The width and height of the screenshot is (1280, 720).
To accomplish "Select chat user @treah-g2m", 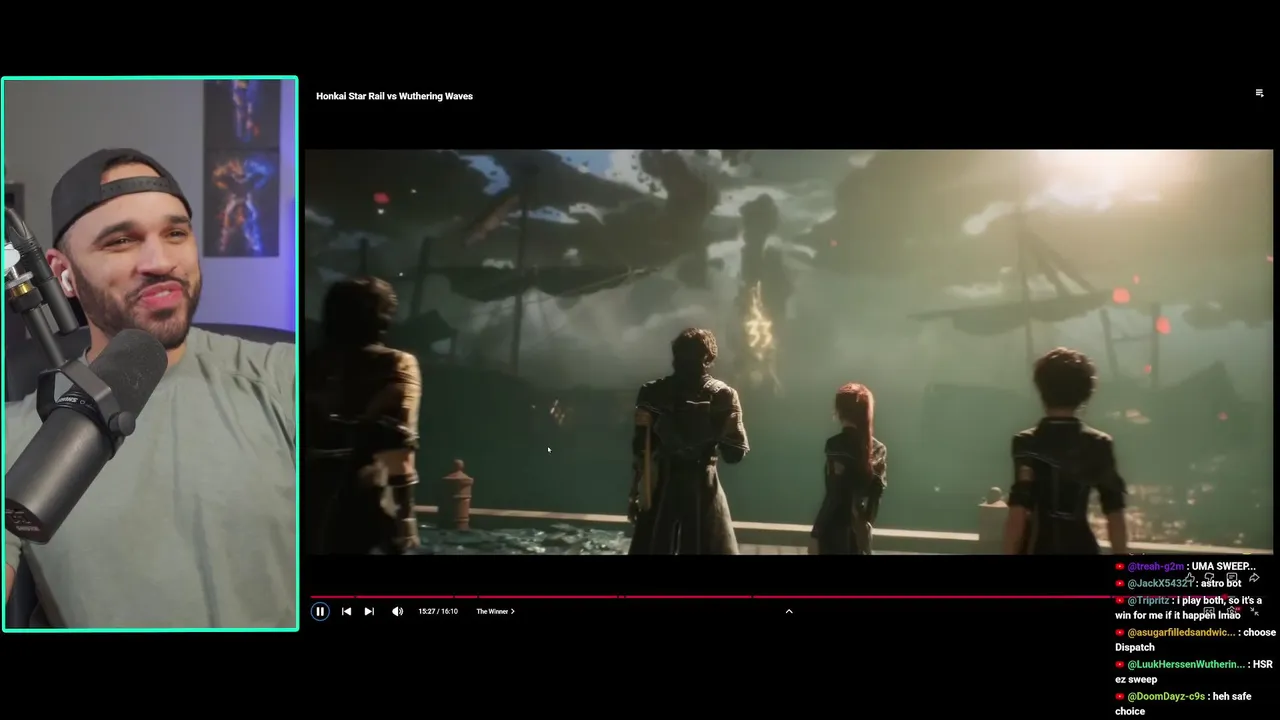I will click(x=1156, y=566).
